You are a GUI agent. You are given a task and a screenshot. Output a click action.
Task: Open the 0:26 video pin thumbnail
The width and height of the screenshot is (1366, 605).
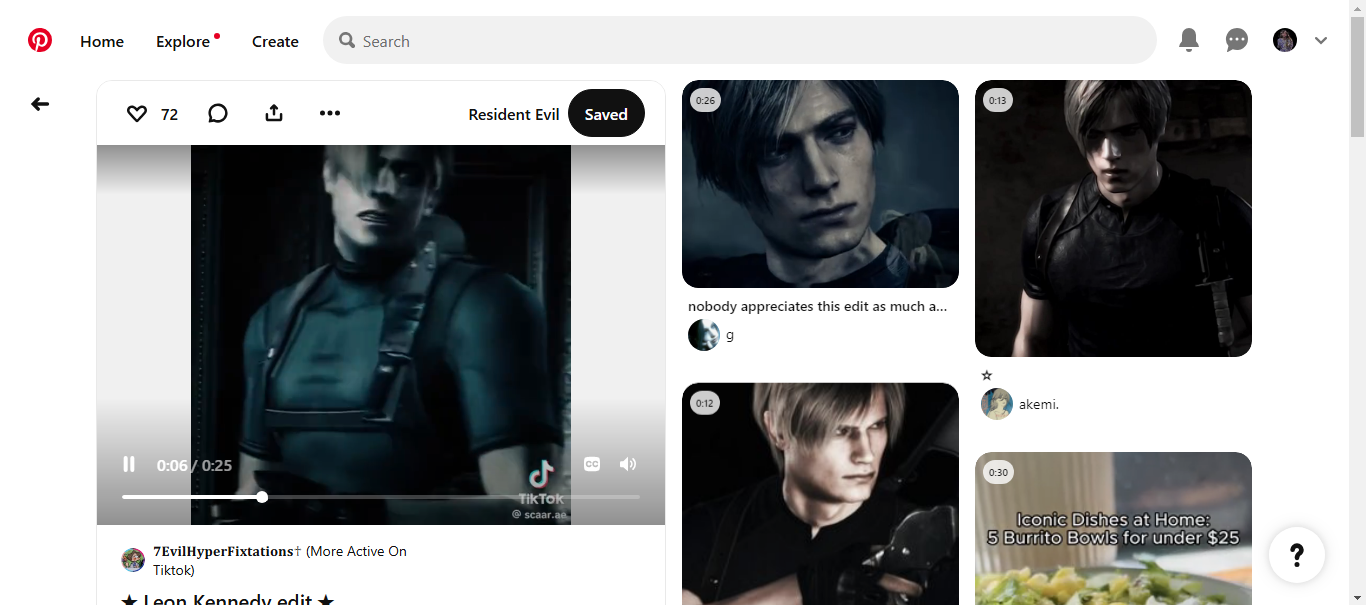click(820, 184)
